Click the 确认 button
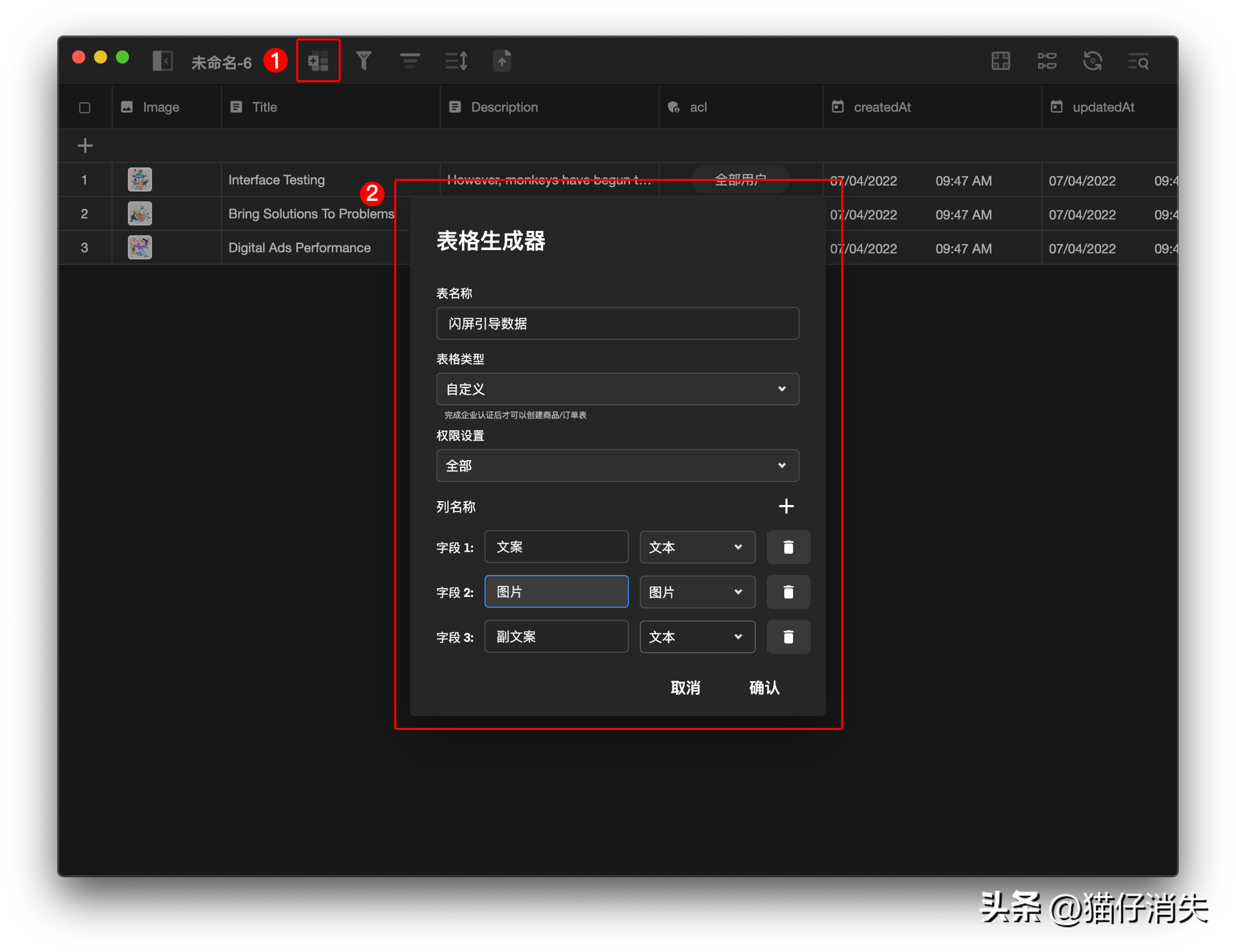The height and width of the screenshot is (952, 1236). click(764, 687)
